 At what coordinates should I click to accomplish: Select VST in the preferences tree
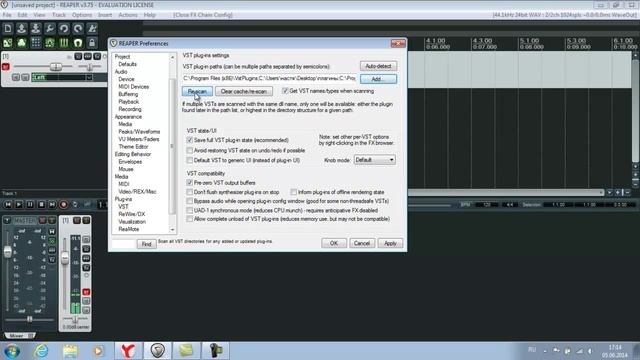(123, 207)
